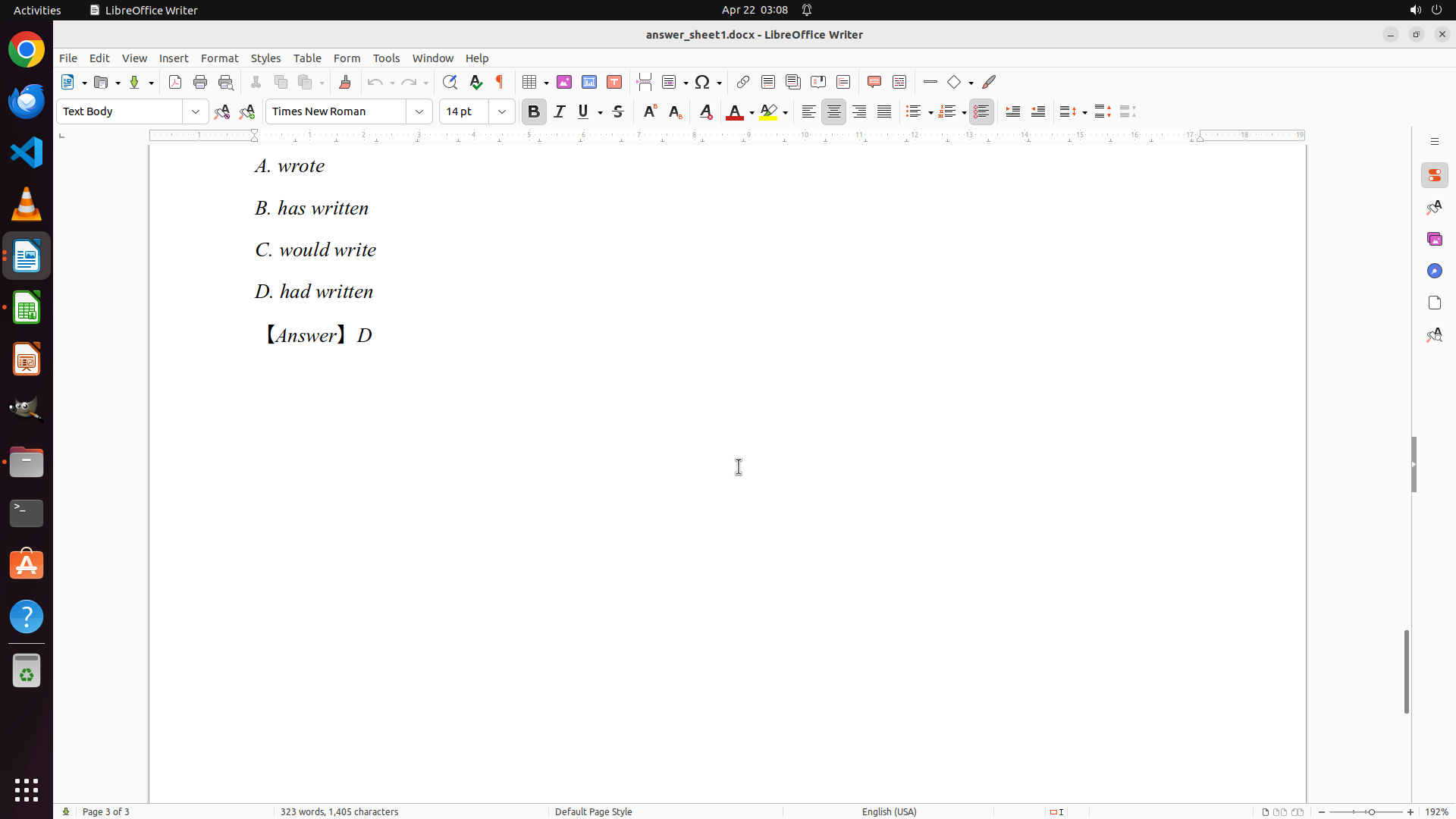Click the Insert Page Break icon

[645, 82]
